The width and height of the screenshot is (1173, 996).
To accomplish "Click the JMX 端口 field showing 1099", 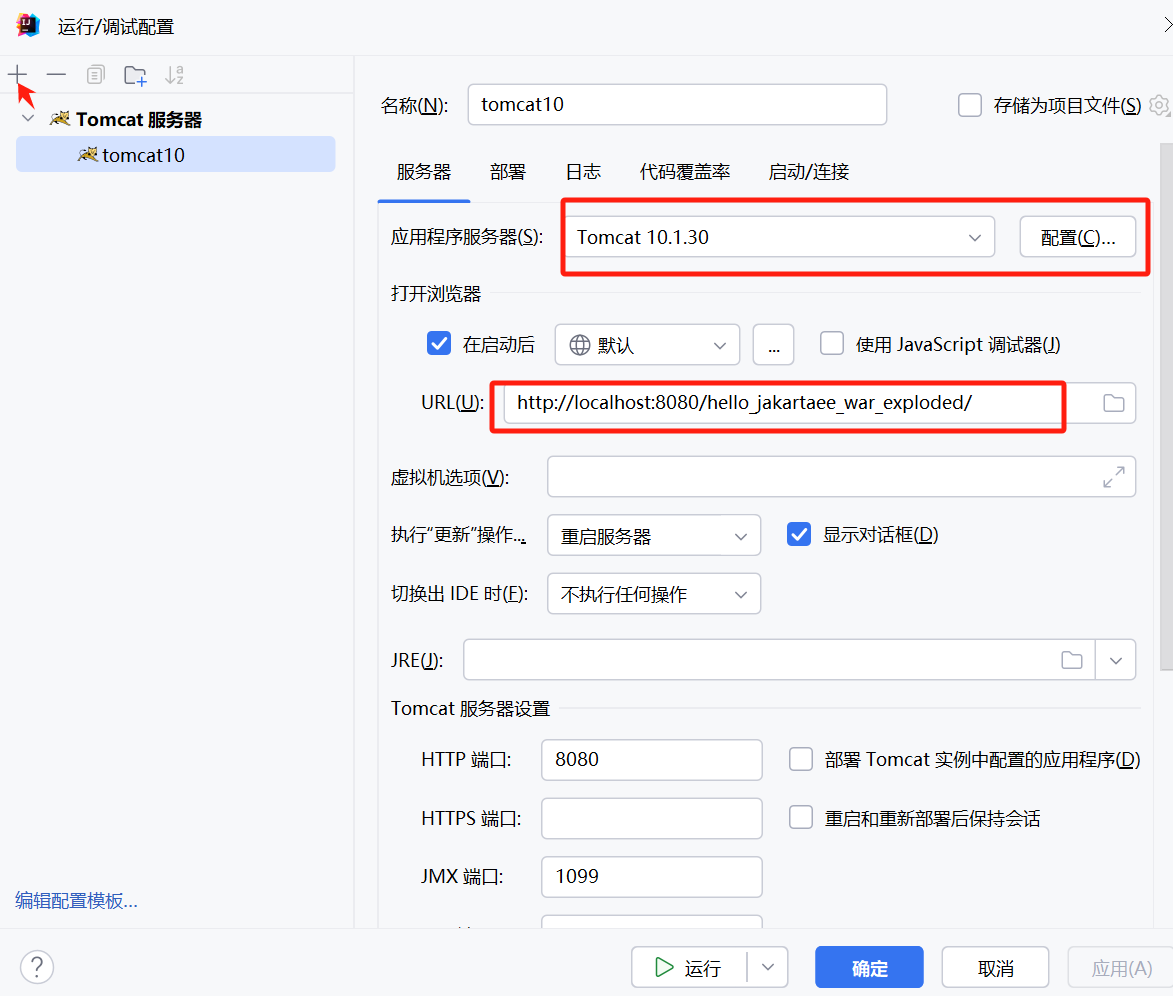I will click(652, 876).
